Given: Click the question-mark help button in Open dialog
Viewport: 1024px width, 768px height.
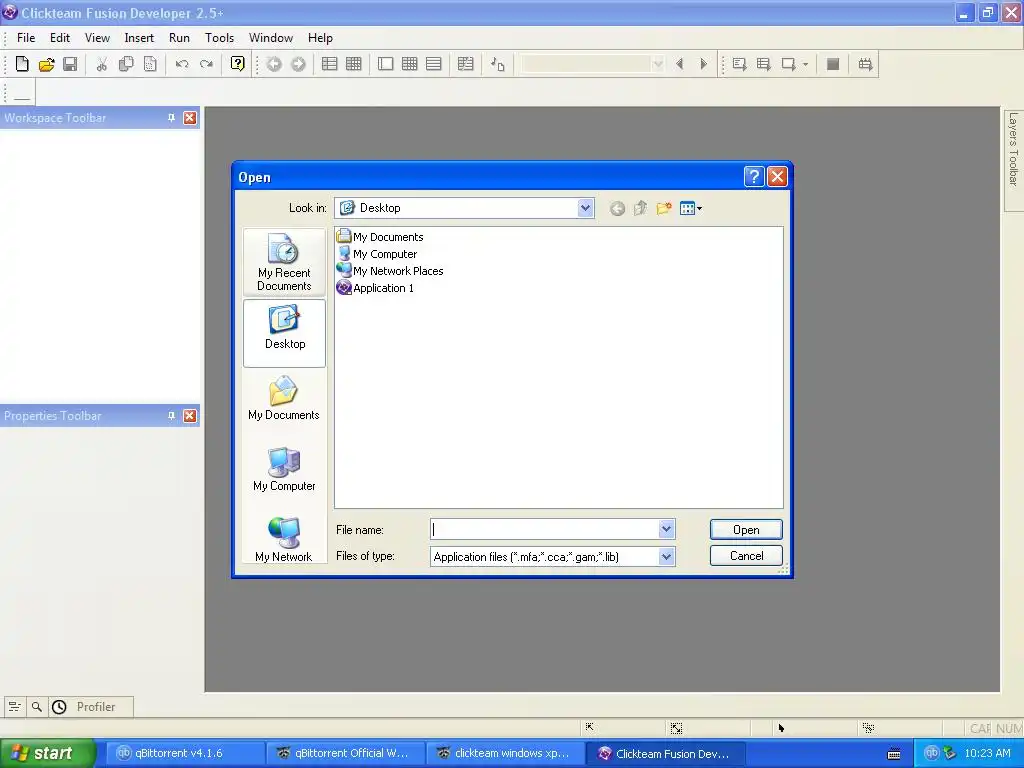Looking at the screenshot, I should (x=754, y=176).
